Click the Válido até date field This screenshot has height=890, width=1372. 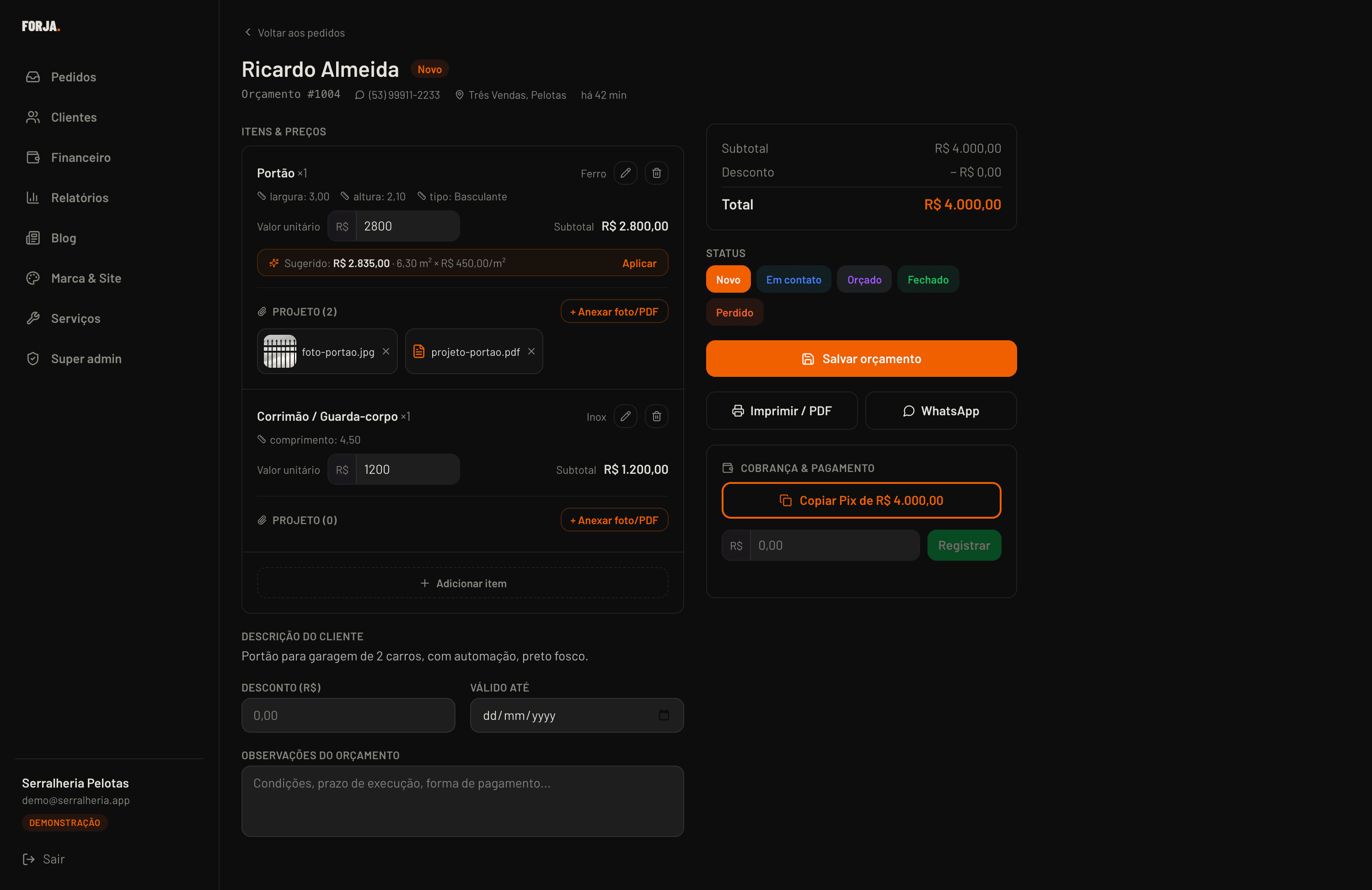click(577, 715)
